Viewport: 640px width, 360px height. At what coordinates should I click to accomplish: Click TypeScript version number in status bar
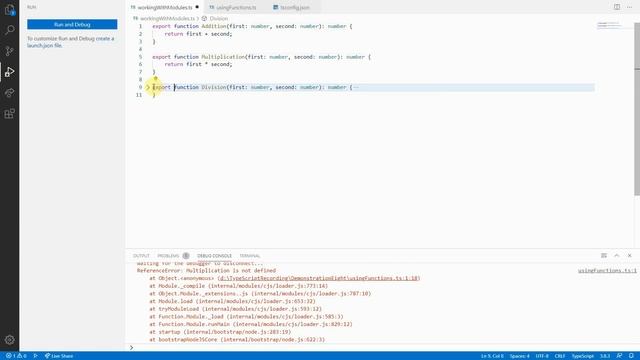click(x=604, y=356)
